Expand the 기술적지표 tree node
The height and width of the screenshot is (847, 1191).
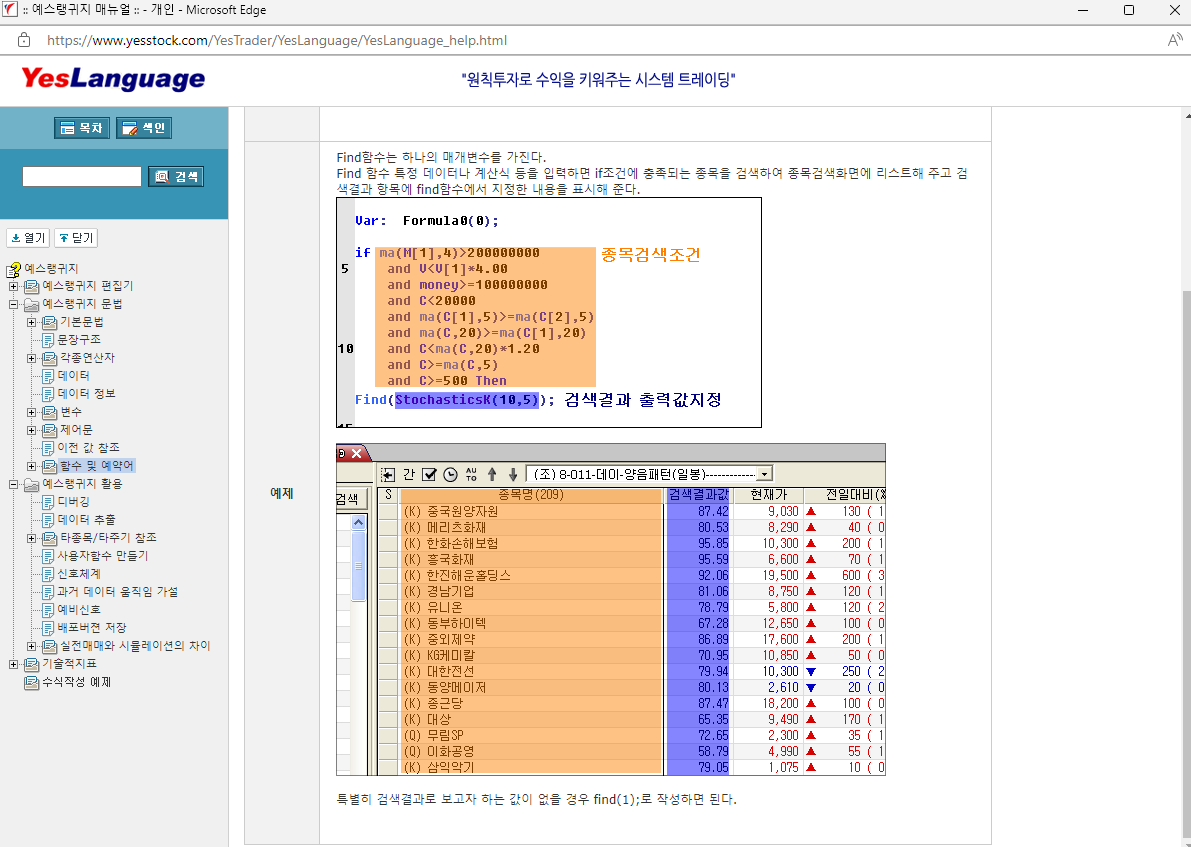13,664
